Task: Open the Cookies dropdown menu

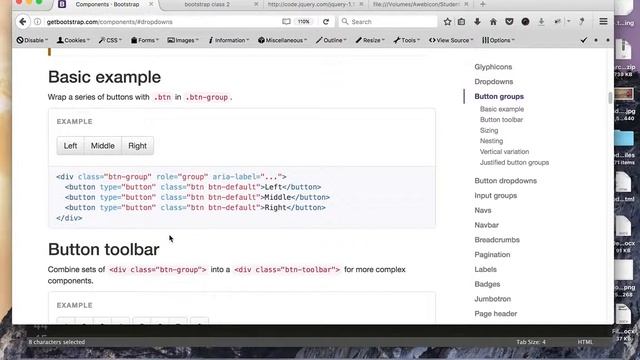Action: [x=73, y=40]
